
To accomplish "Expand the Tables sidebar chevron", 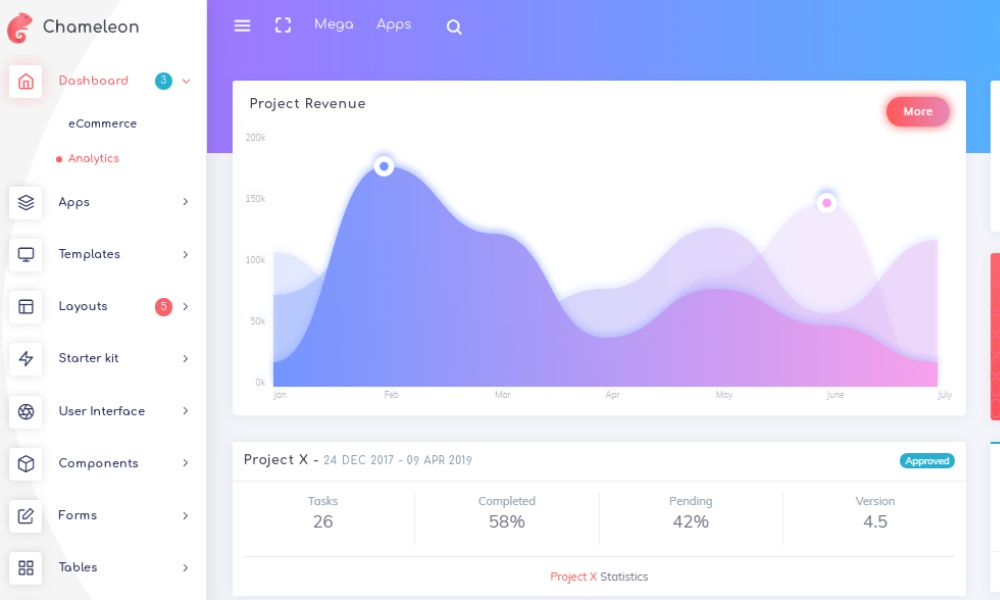I will coord(186,568).
